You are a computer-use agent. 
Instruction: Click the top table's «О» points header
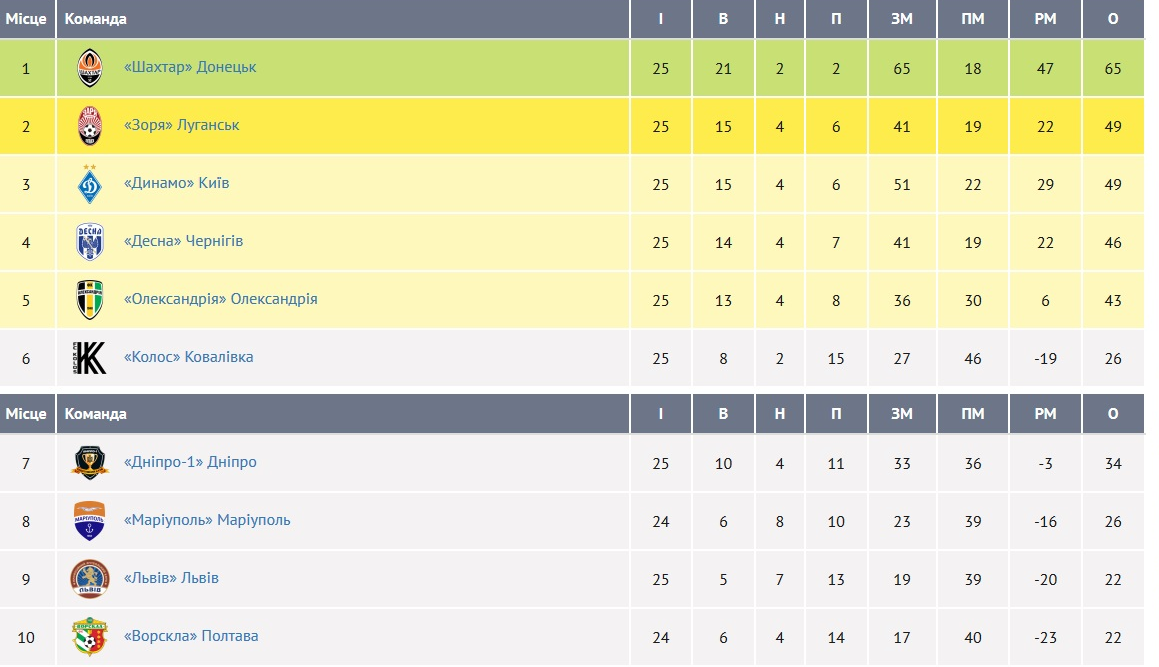click(1113, 19)
